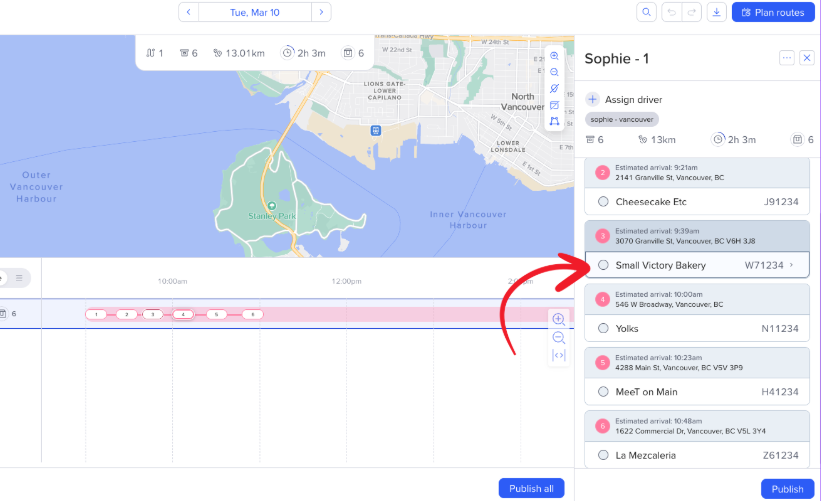Viewport: 821px width, 501px height.
Task: Open search with the magnifier icon
Action: [x=647, y=12]
